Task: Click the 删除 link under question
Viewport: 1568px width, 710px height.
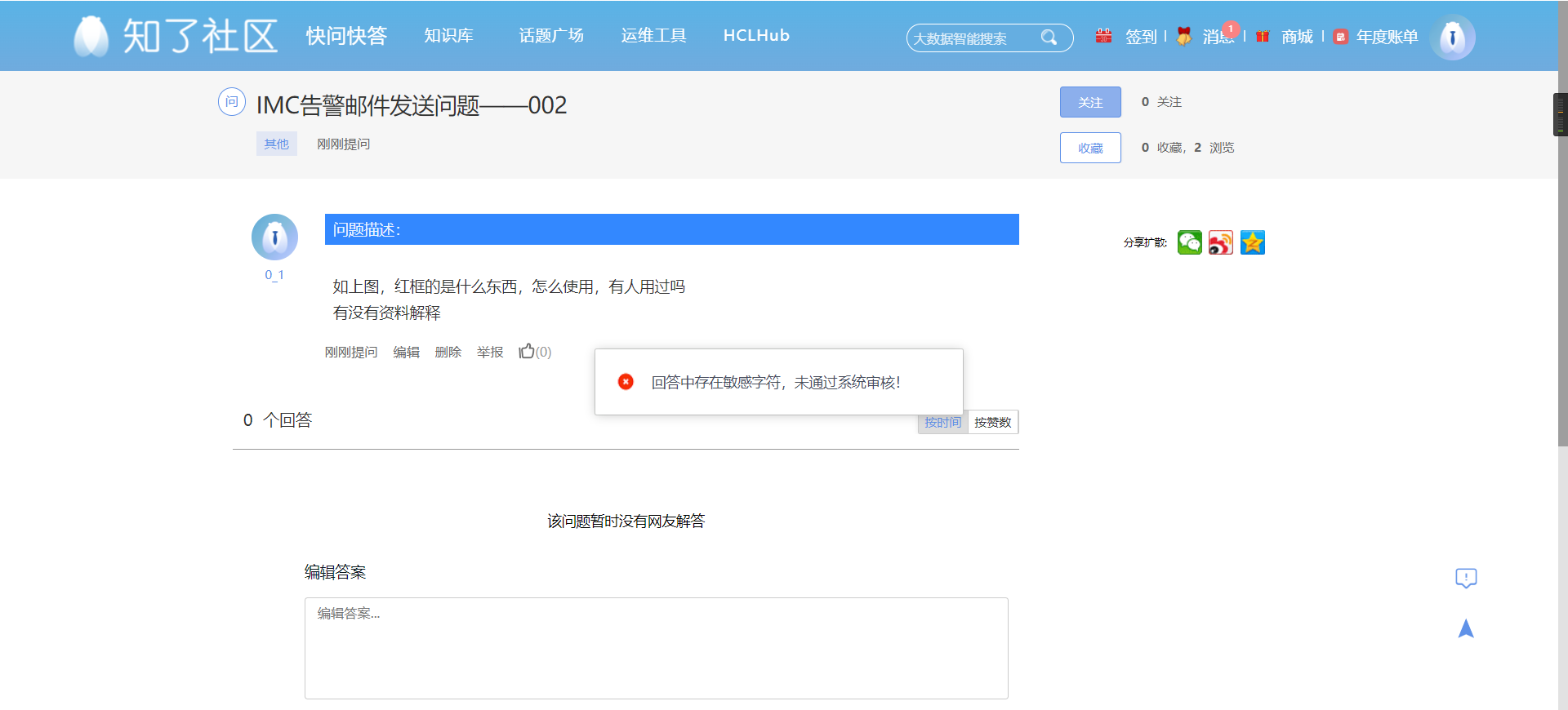Action: coord(448,352)
